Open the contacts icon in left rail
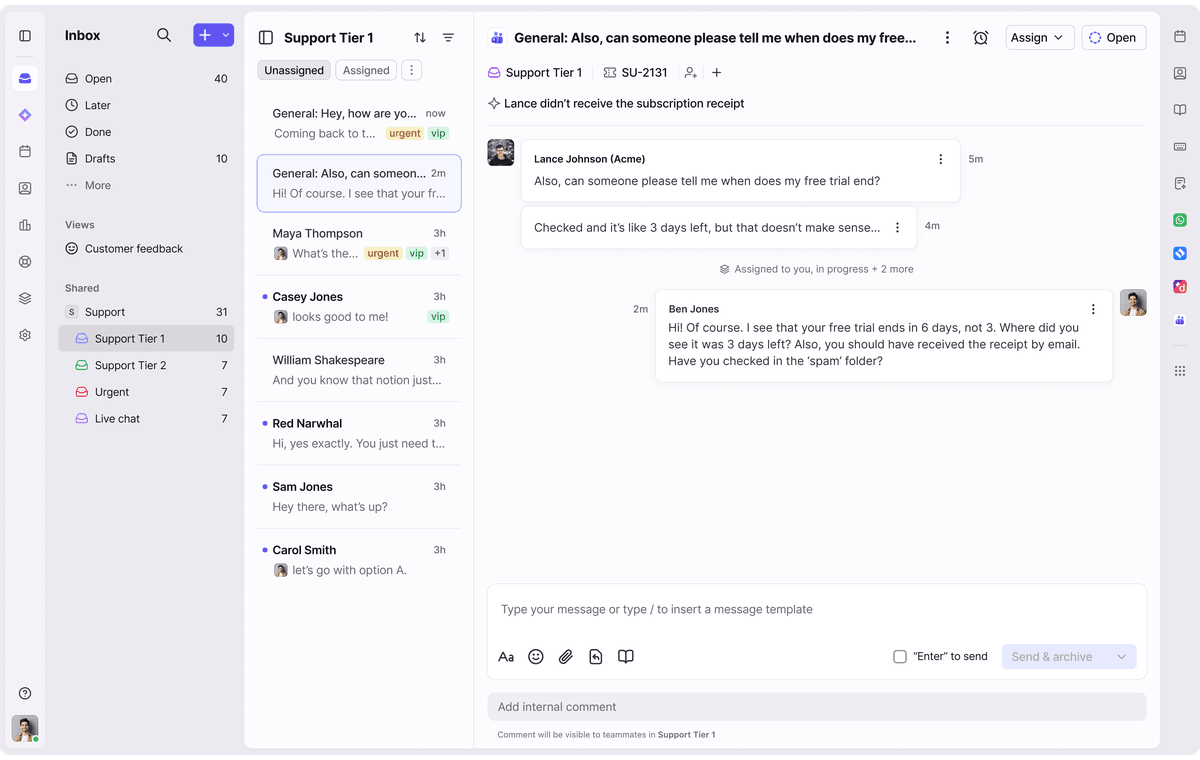 tap(25, 188)
